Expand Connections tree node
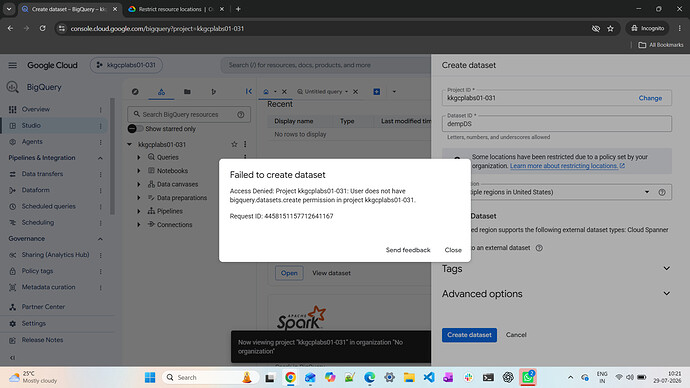Screen dimensions: 690x388 coord(139,225)
